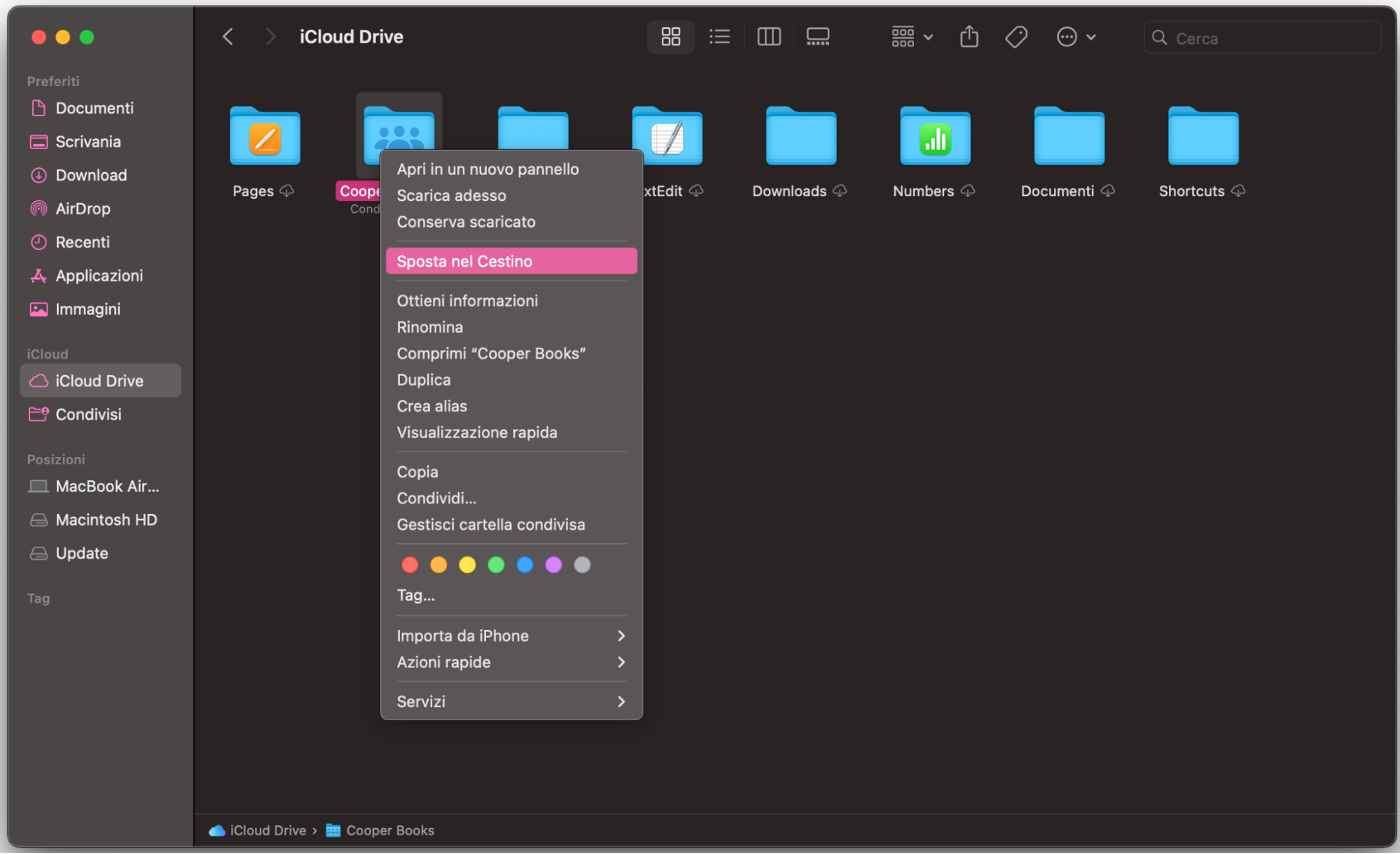This screenshot has width=1400, height=854.
Task: Select the Numbers folder icon
Action: (x=935, y=136)
